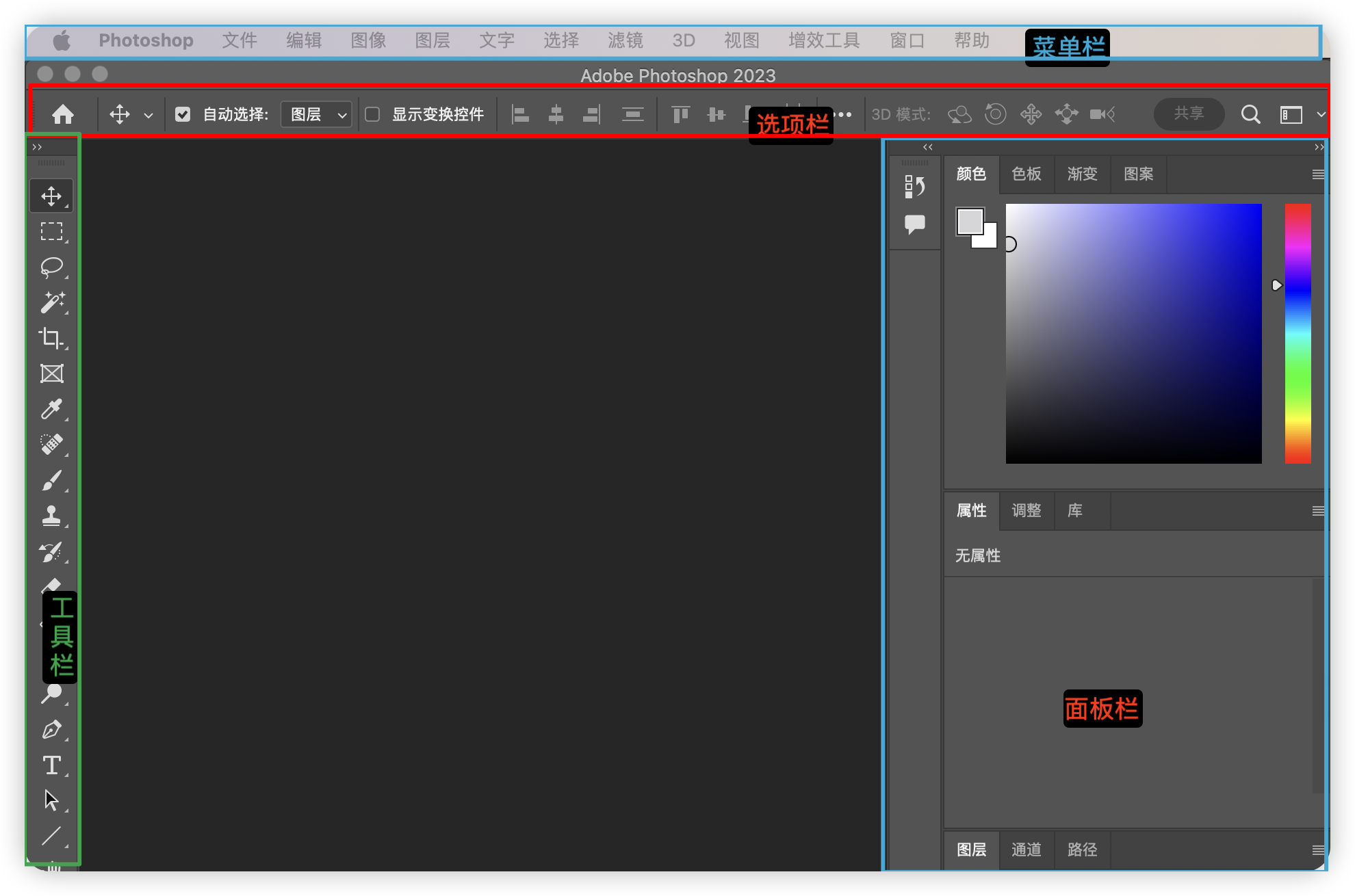Switch to the 色板 tab
The image size is (1355, 896).
coord(1027,174)
